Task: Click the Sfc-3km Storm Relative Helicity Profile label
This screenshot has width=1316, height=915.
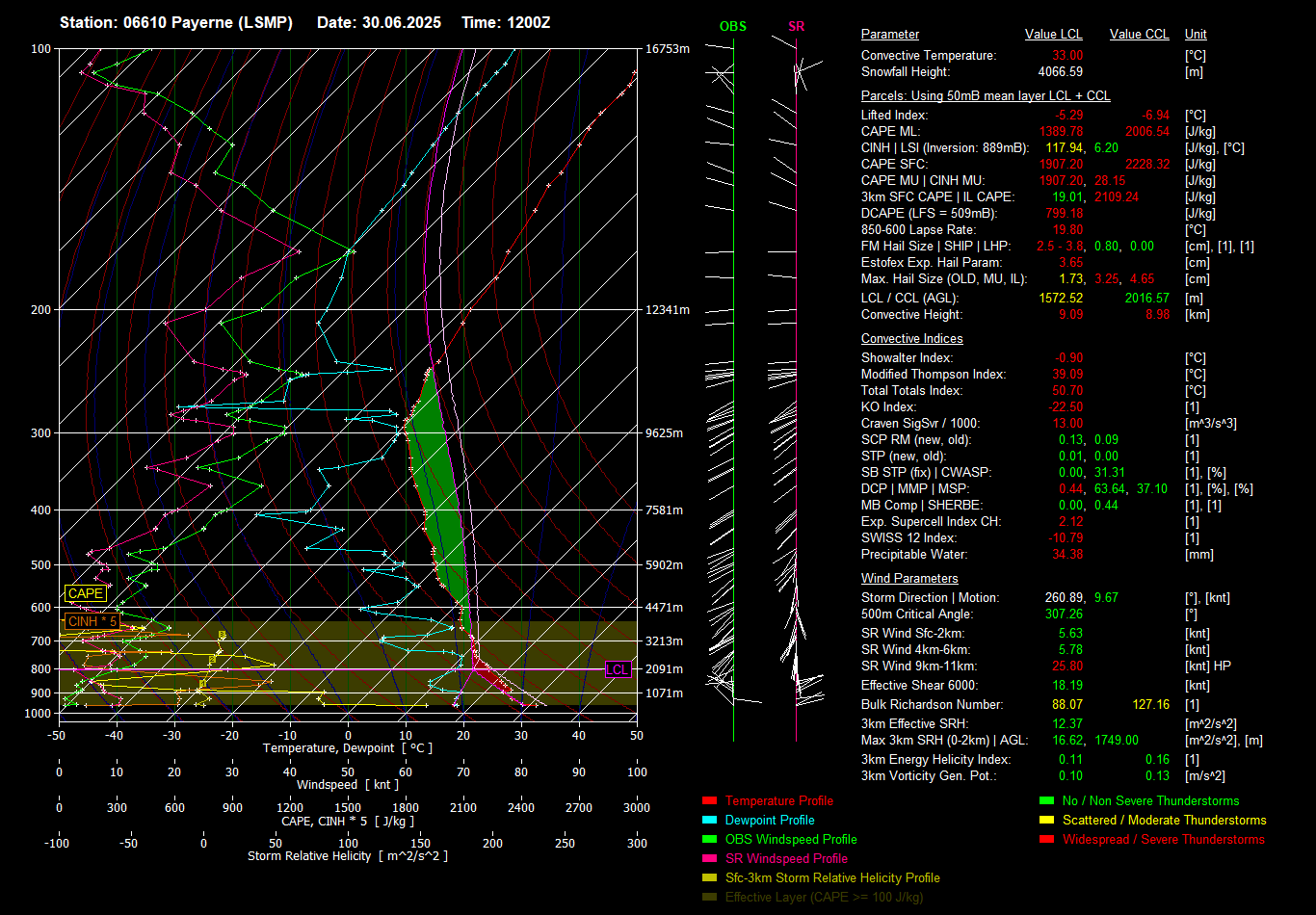Action: coord(832,878)
